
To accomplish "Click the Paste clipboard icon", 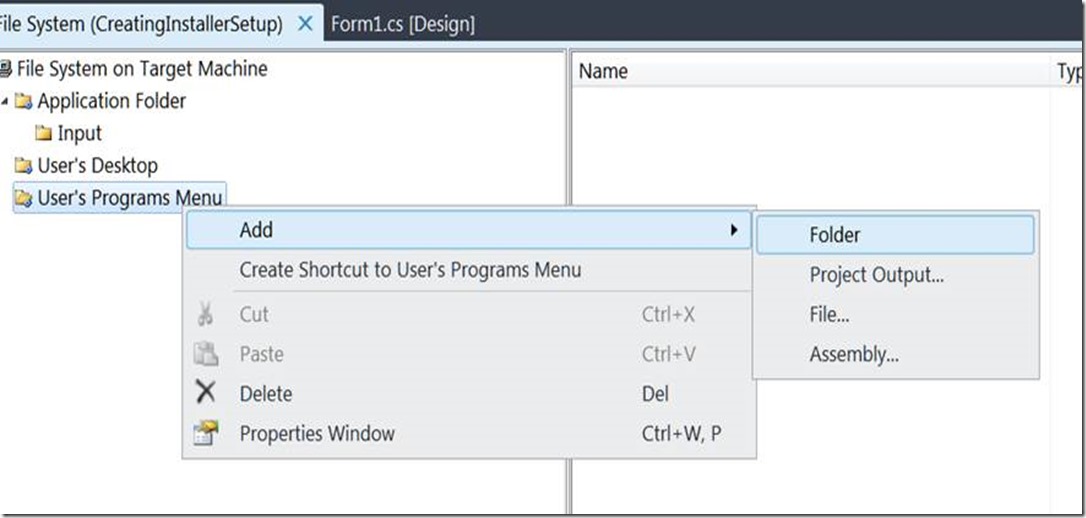I will [x=206, y=354].
